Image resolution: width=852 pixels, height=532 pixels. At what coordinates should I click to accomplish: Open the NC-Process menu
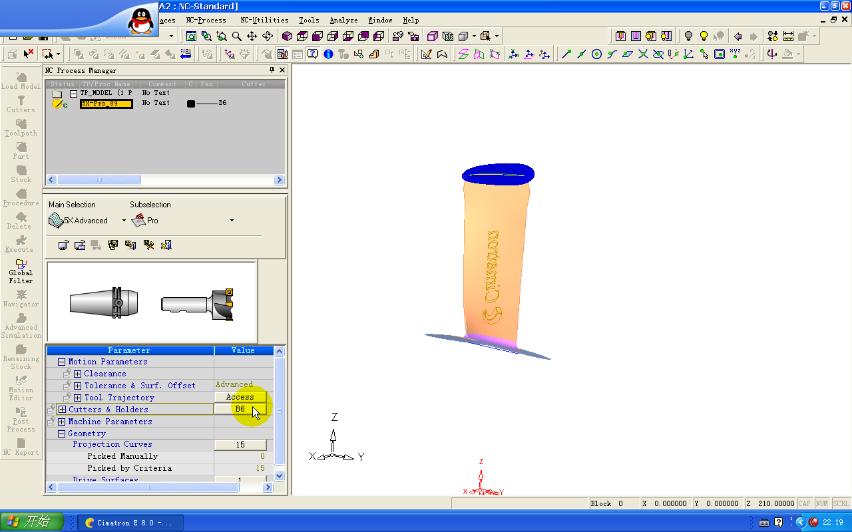pyautogui.click(x=206, y=20)
